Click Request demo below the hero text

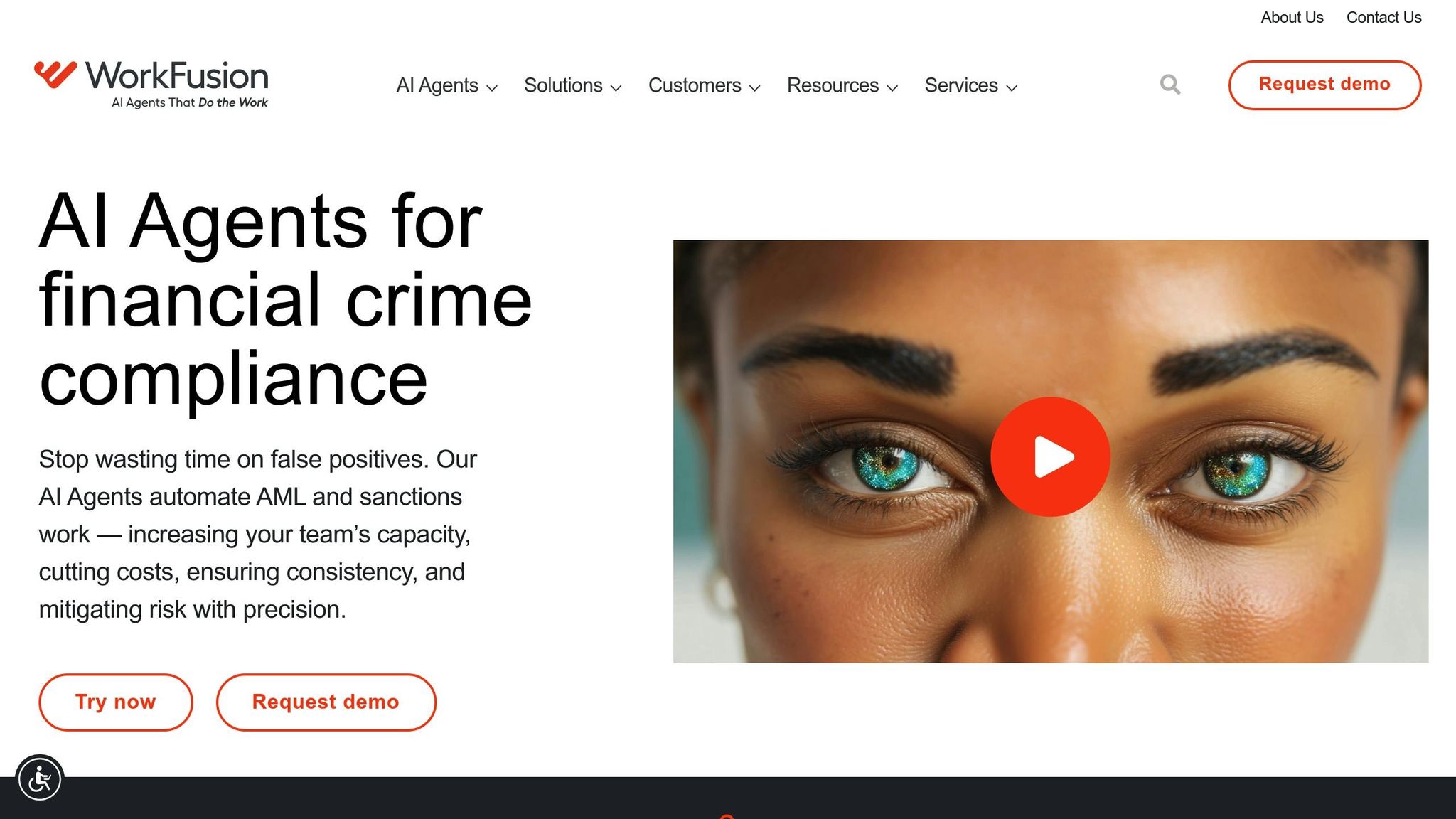point(326,702)
